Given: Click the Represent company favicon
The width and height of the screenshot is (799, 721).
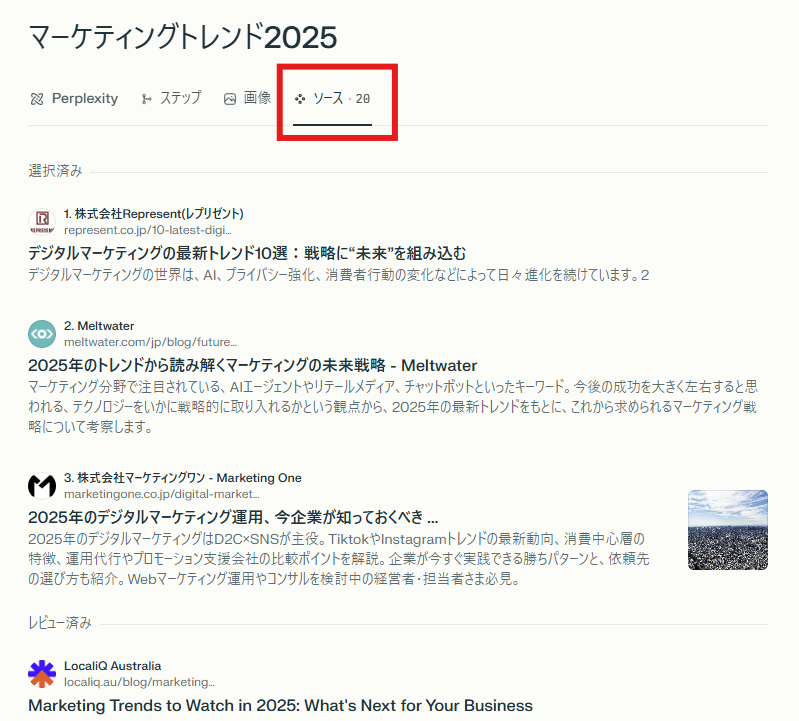Looking at the screenshot, I should click(x=41, y=221).
